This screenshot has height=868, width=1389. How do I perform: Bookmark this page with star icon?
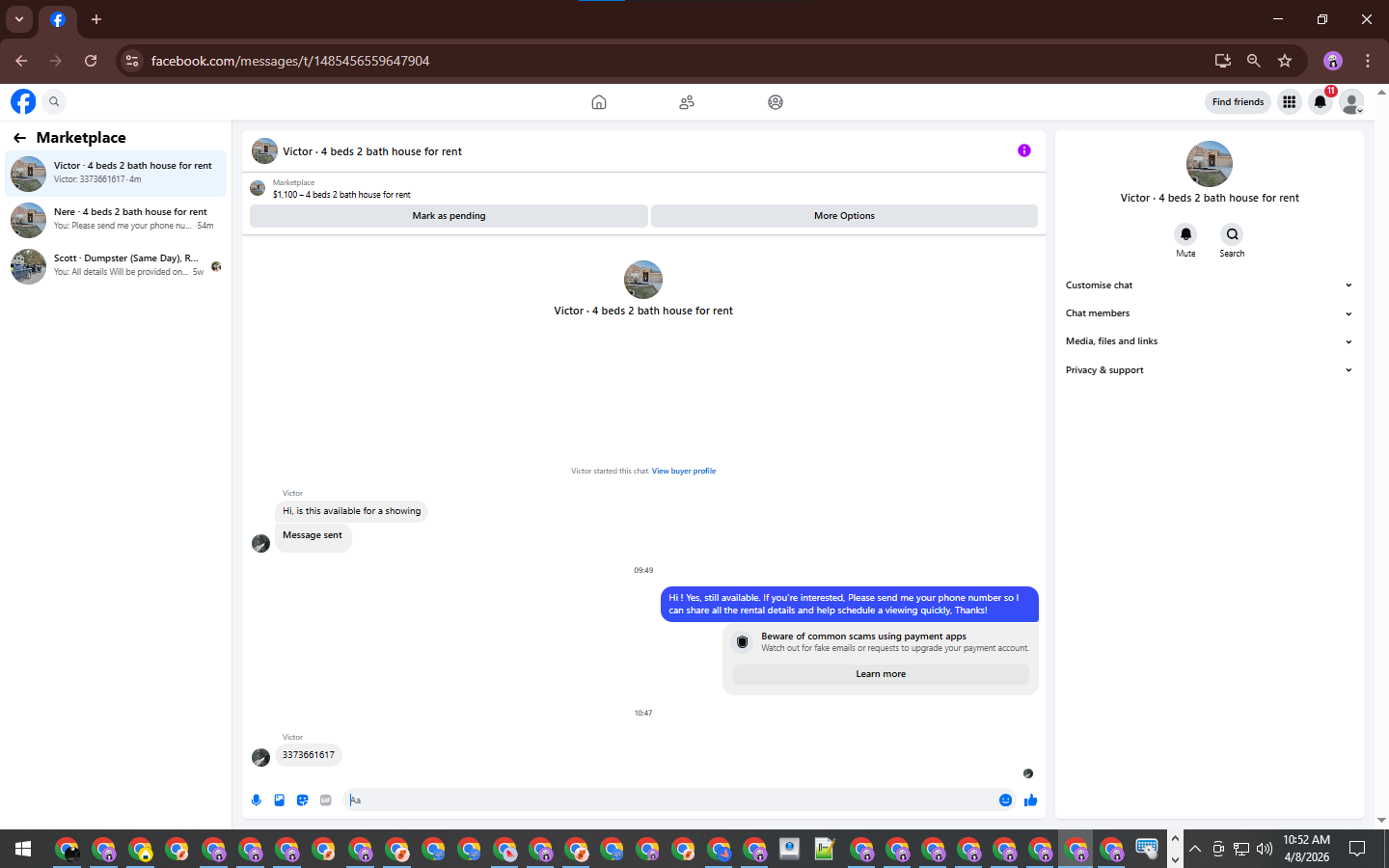point(1285,61)
